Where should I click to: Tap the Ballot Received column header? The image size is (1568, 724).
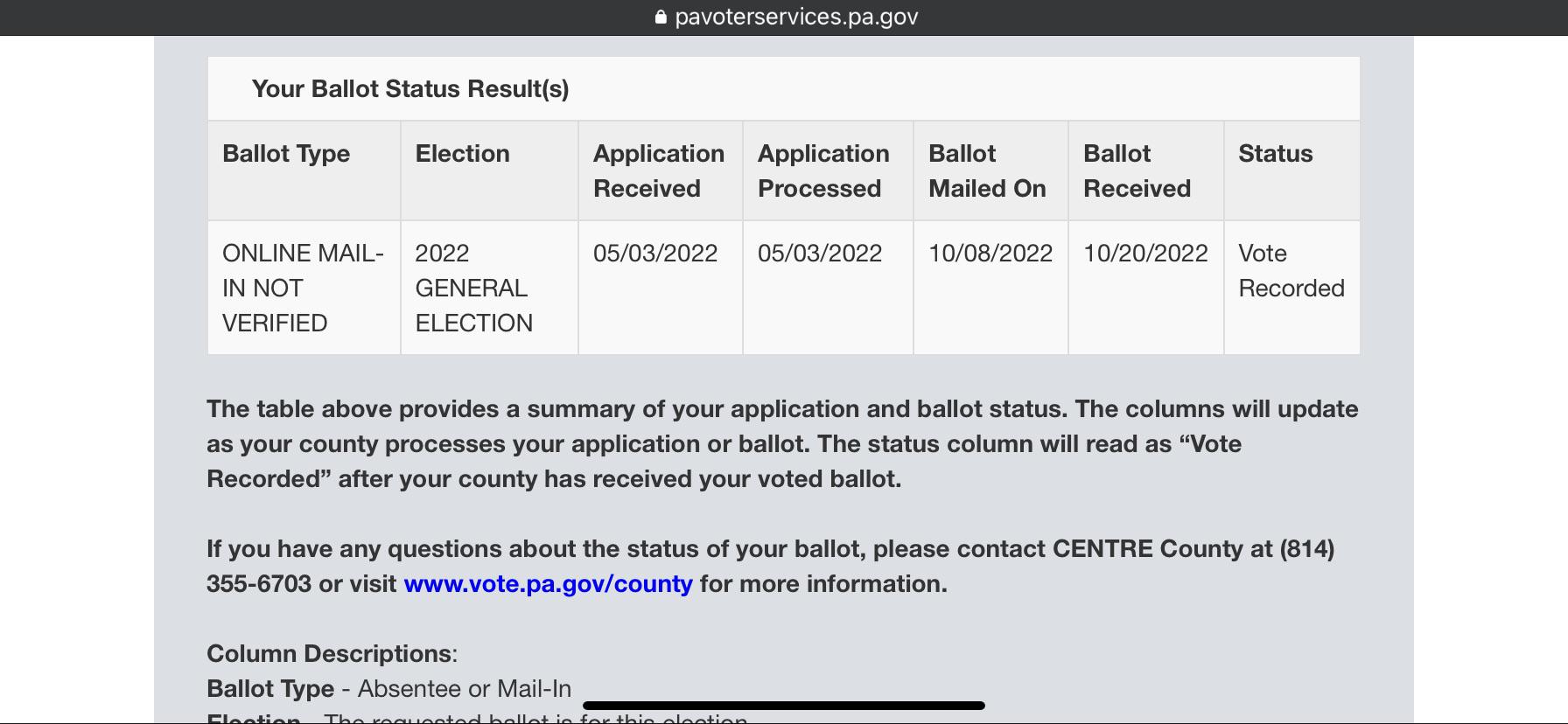coord(1137,171)
